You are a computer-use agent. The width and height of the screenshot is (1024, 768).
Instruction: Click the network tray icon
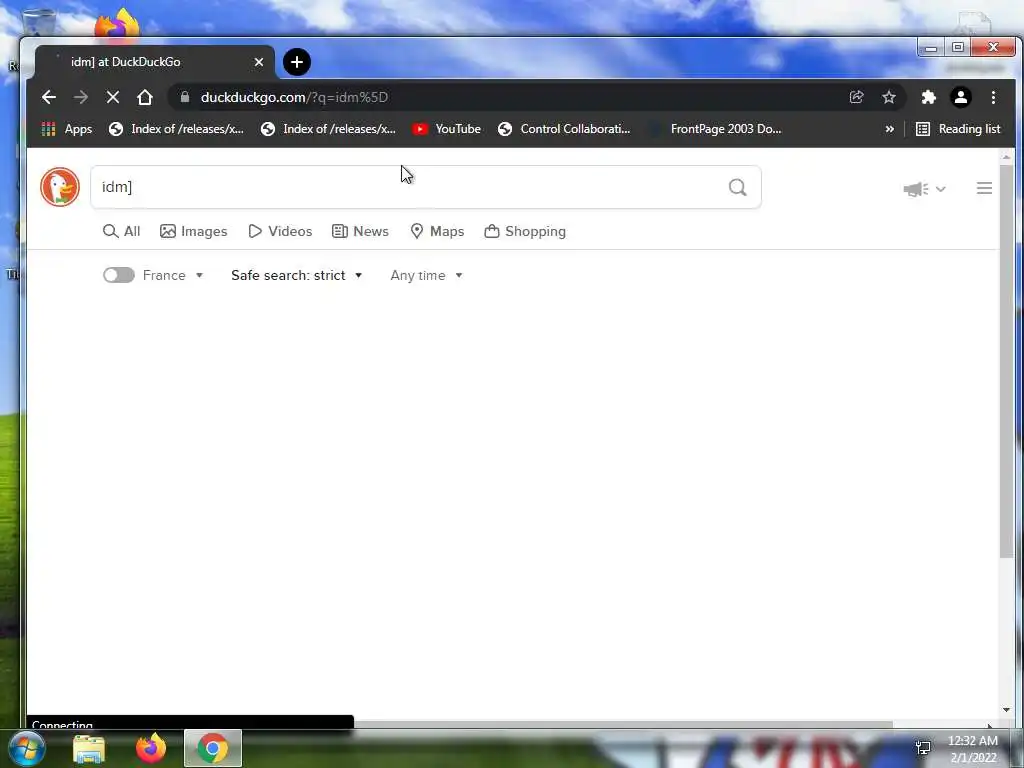coord(923,748)
